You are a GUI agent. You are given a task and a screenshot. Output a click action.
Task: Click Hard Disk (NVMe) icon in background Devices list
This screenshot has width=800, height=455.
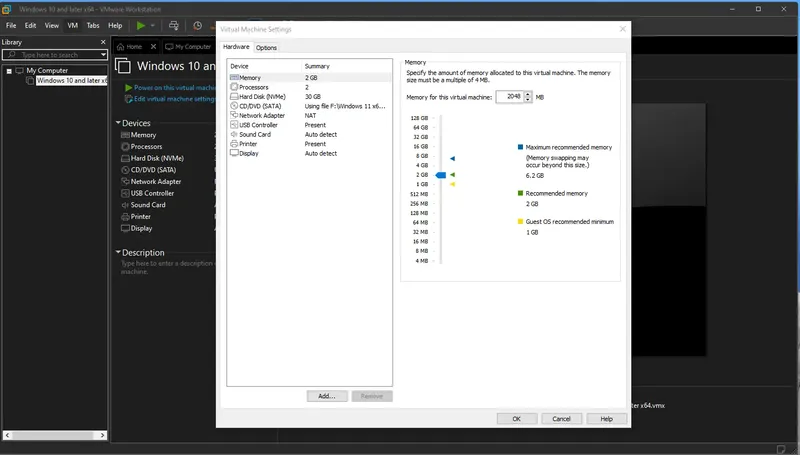coord(125,159)
